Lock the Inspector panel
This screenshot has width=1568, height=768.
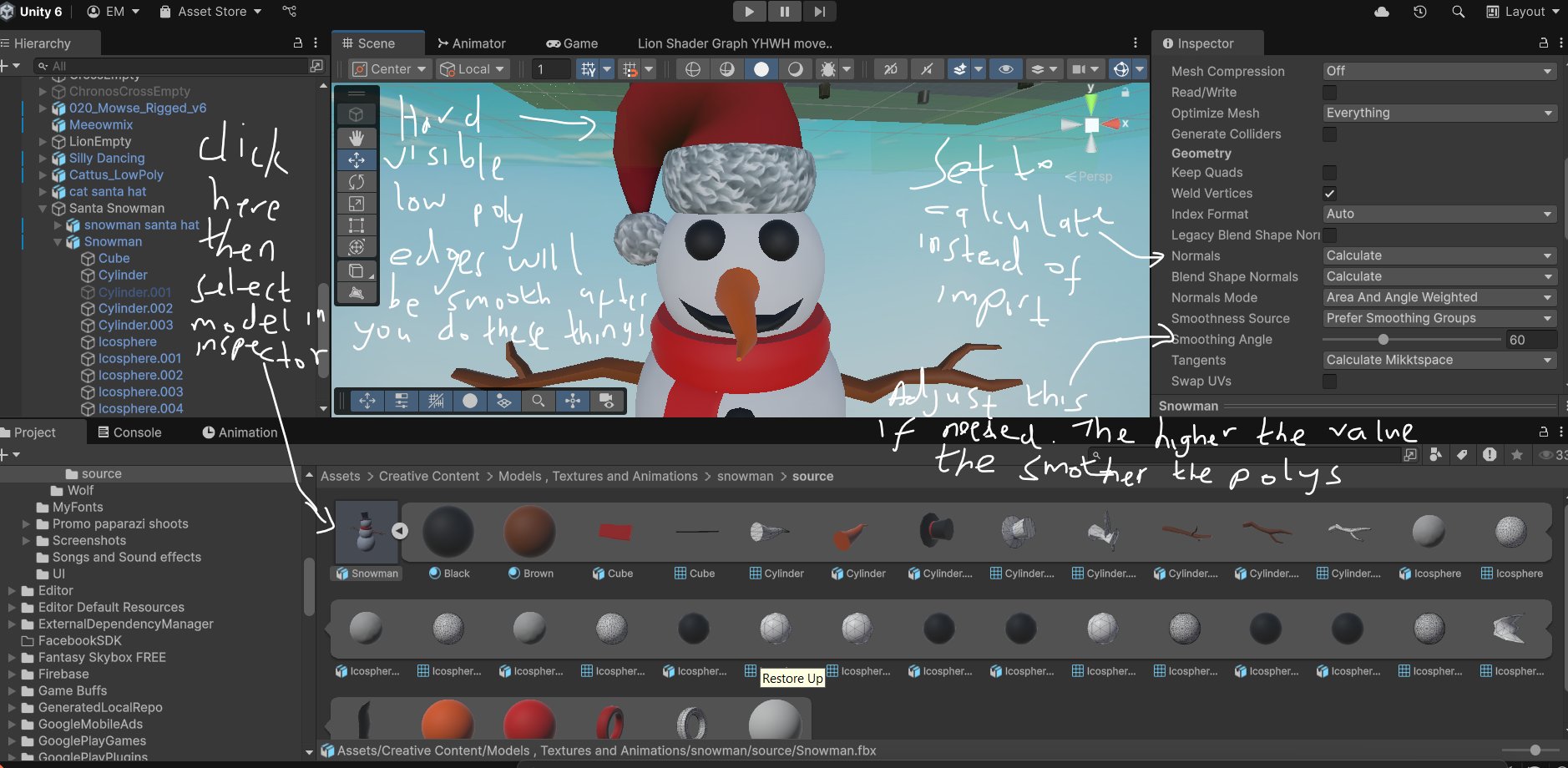pyautogui.click(x=1544, y=43)
